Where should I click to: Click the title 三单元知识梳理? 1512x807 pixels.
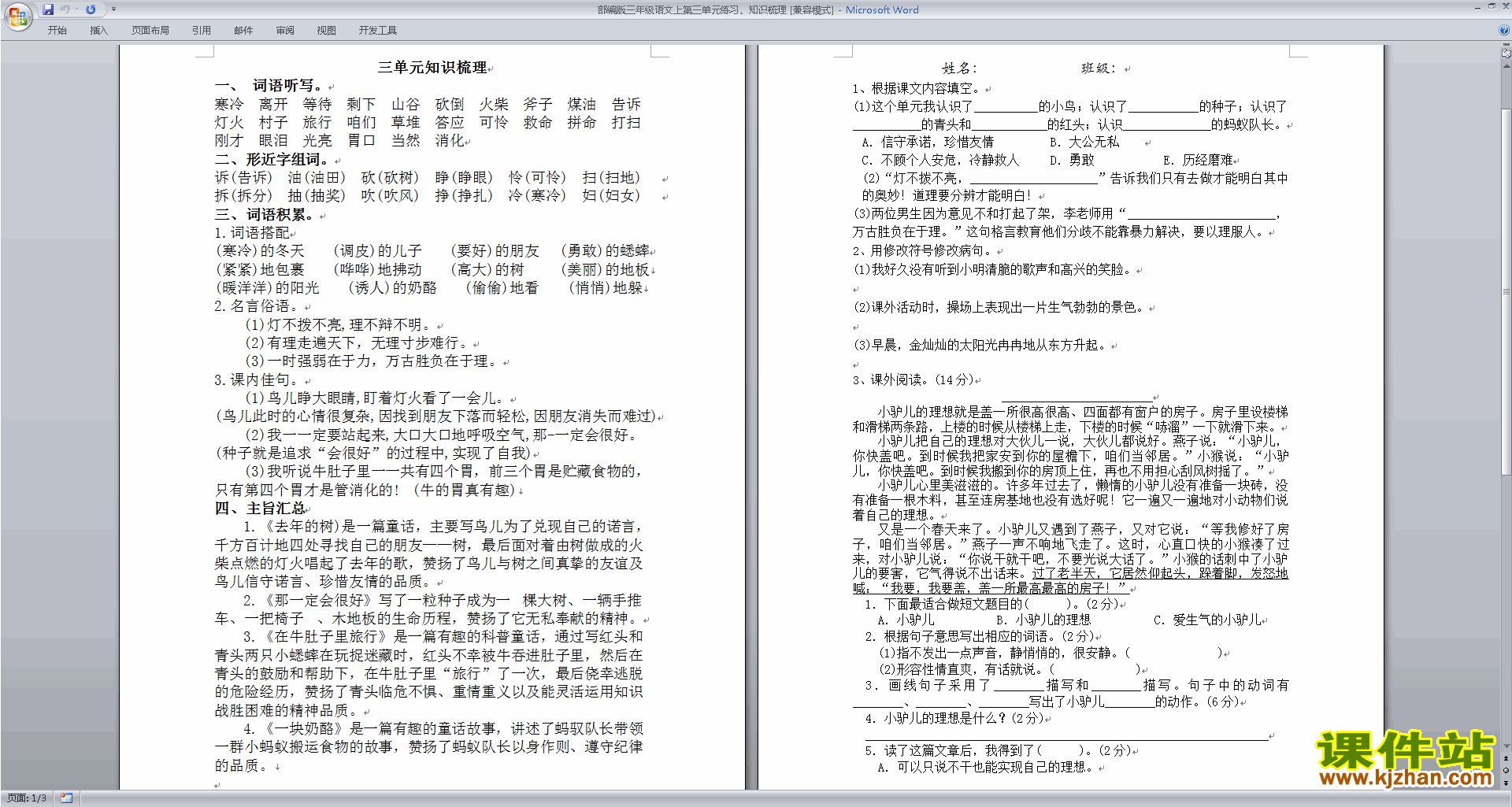click(x=432, y=68)
